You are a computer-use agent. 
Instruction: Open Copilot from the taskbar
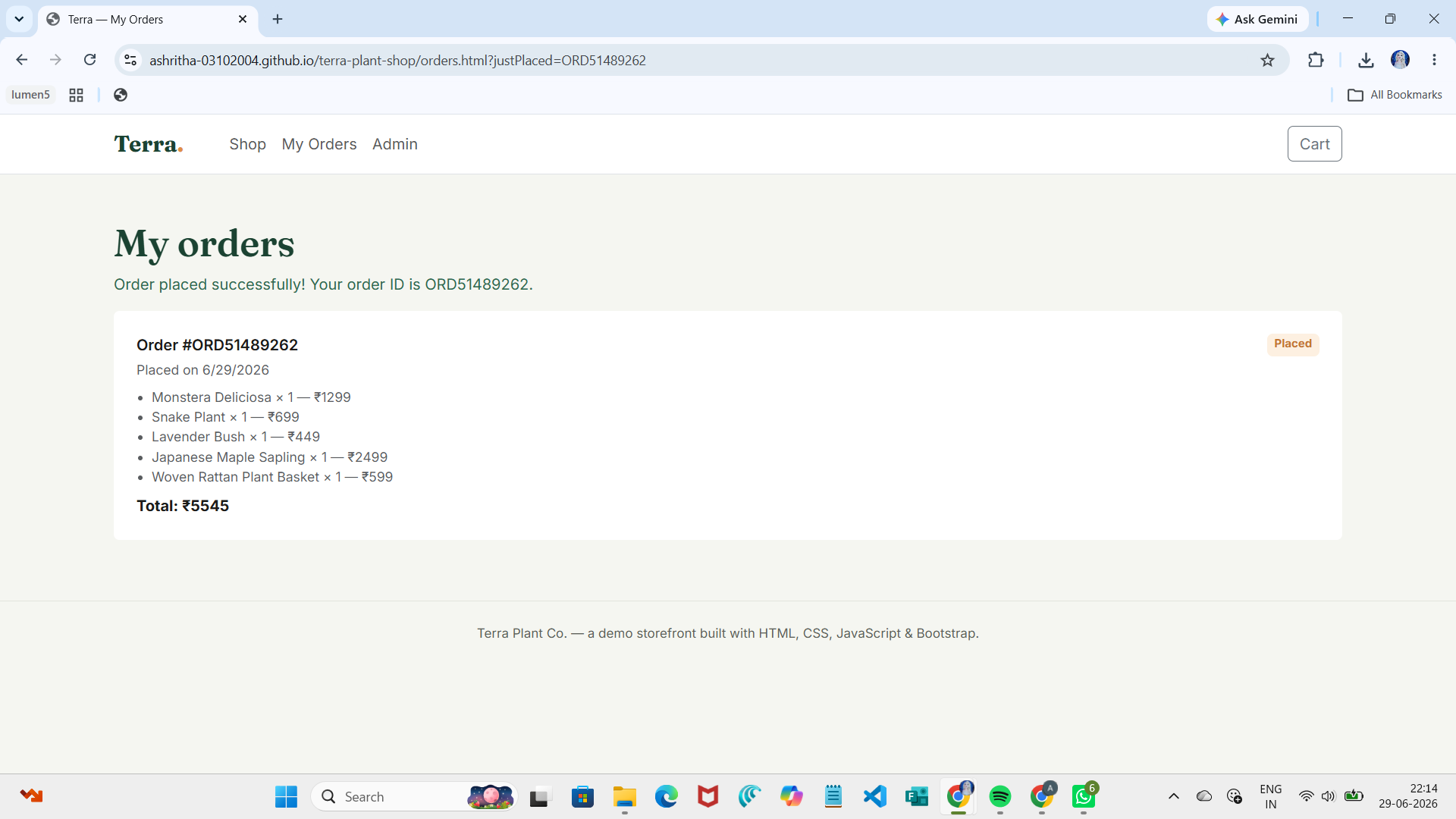click(792, 796)
